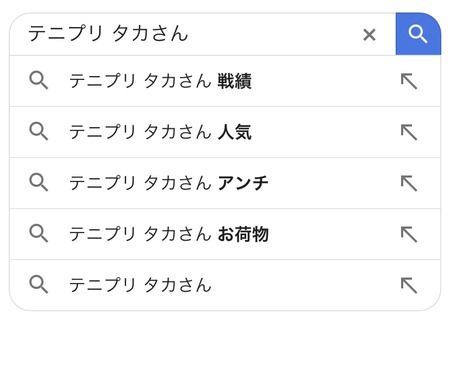Screen dimensions: 450x365
Task: Click magnifier icon next to アンチ suggestion
Action: [x=39, y=182]
